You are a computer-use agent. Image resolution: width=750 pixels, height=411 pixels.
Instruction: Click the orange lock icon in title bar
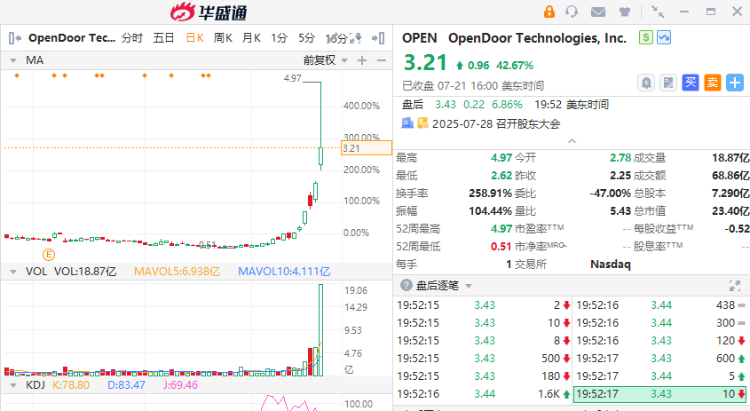[x=549, y=11]
